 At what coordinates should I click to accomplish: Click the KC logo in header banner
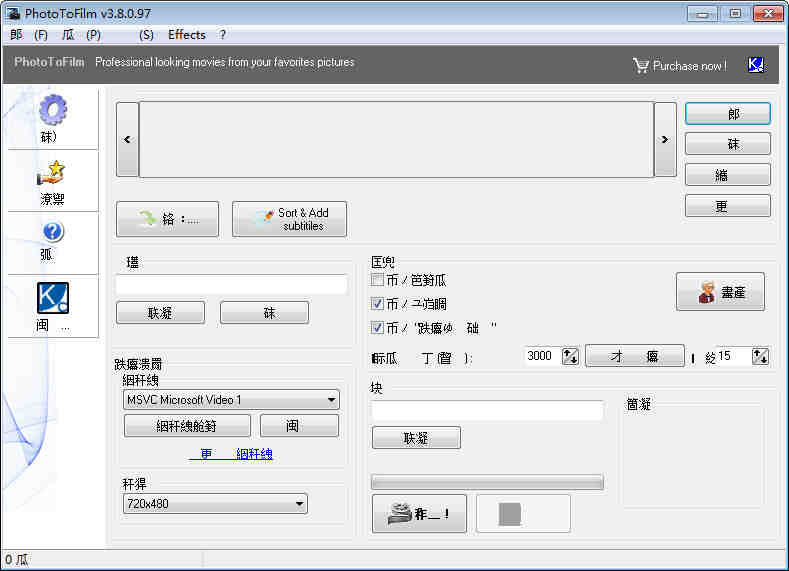pyautogui.click(x=755, y=65)
